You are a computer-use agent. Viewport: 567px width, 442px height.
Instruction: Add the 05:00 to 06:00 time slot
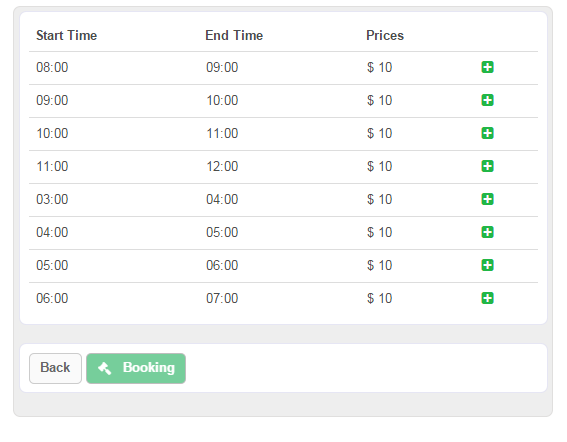pyautogui.click(x=487, y=265)
